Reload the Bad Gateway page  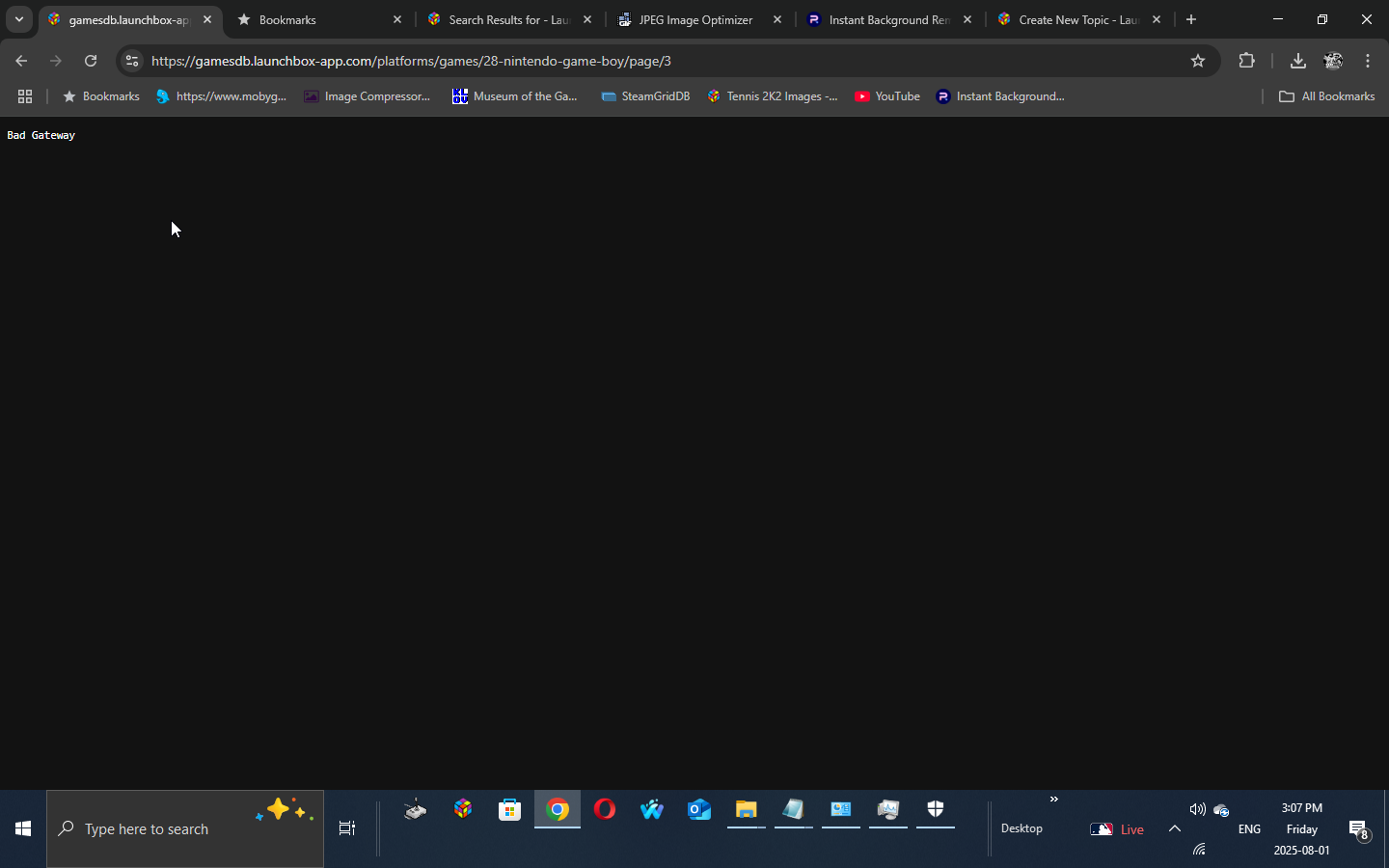tap(91, 61)
